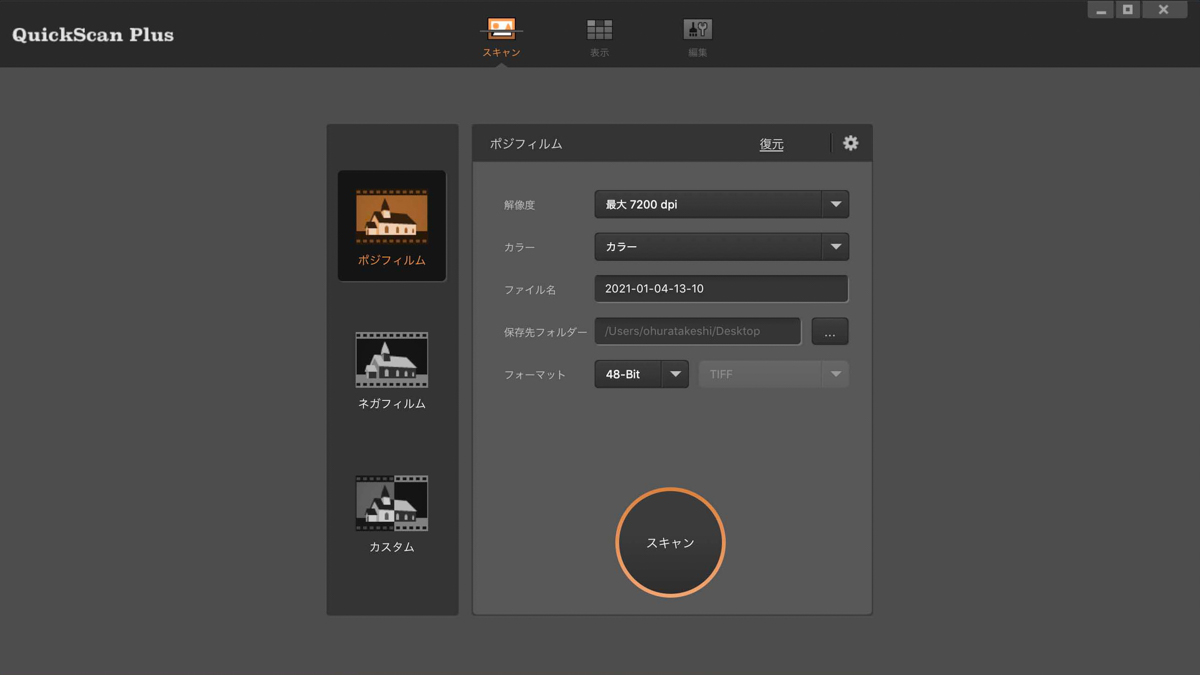The width and height of the screenshot is (1200, 675).
Task: Switch to the ネガフィルム negative film profile
Action: click(391, 360)
